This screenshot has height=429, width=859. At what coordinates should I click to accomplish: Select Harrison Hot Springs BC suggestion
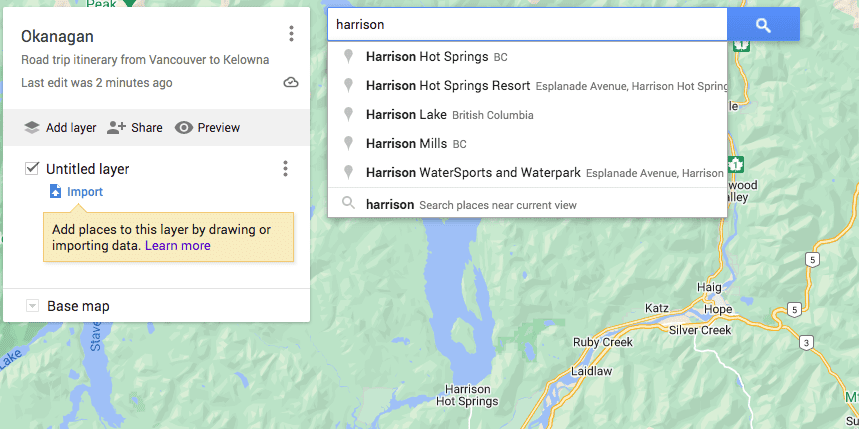point(528,56)
